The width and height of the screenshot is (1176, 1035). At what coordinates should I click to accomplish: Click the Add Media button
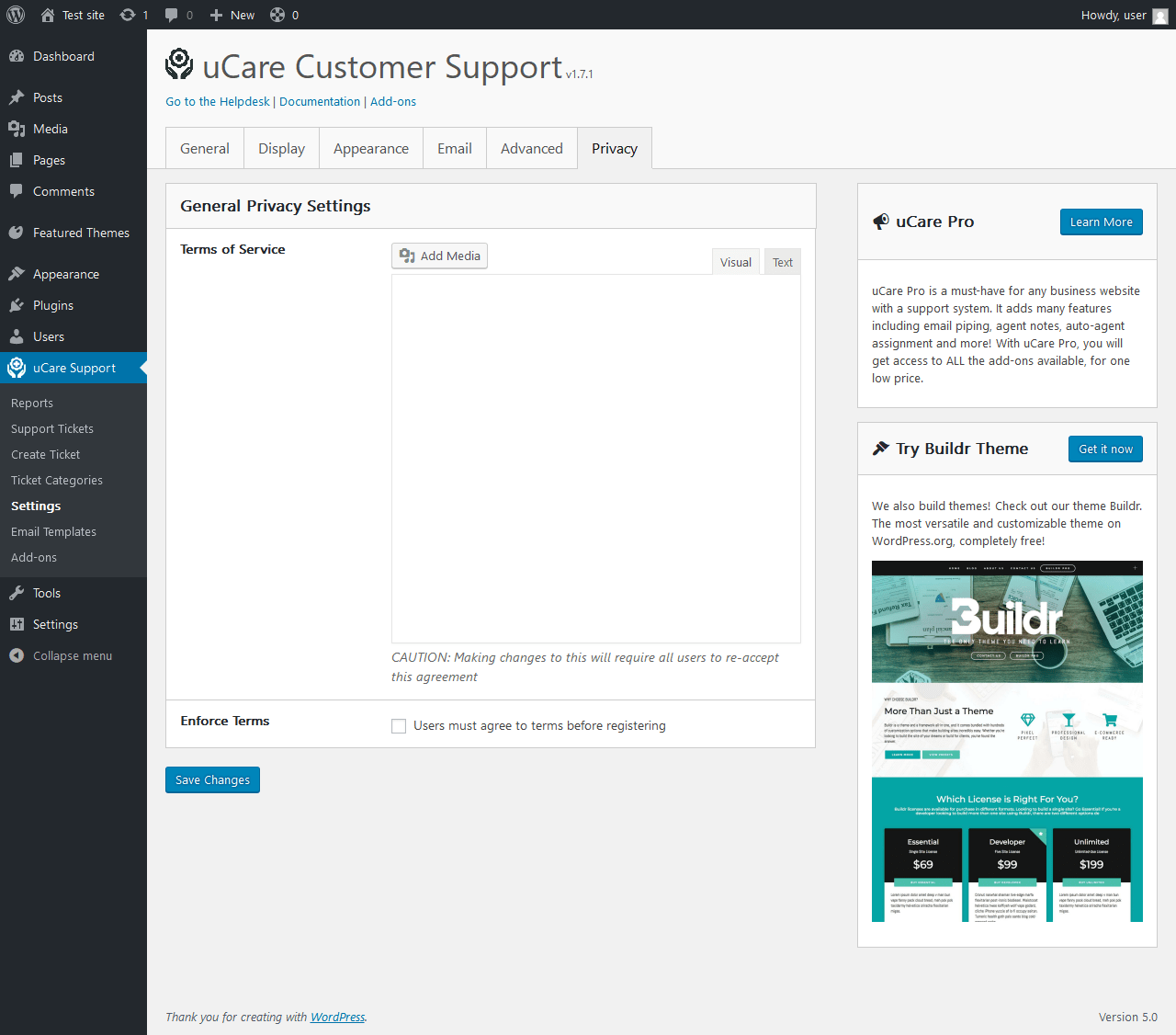[439, 256]
